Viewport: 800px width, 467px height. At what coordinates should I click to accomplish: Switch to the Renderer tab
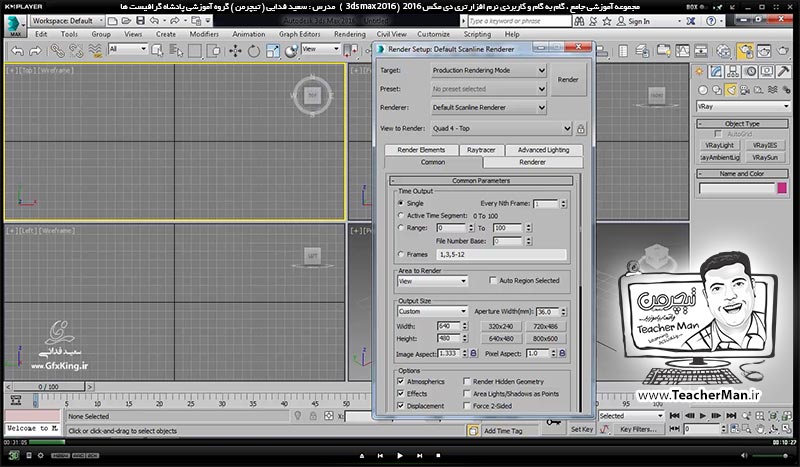pos(533,162)
